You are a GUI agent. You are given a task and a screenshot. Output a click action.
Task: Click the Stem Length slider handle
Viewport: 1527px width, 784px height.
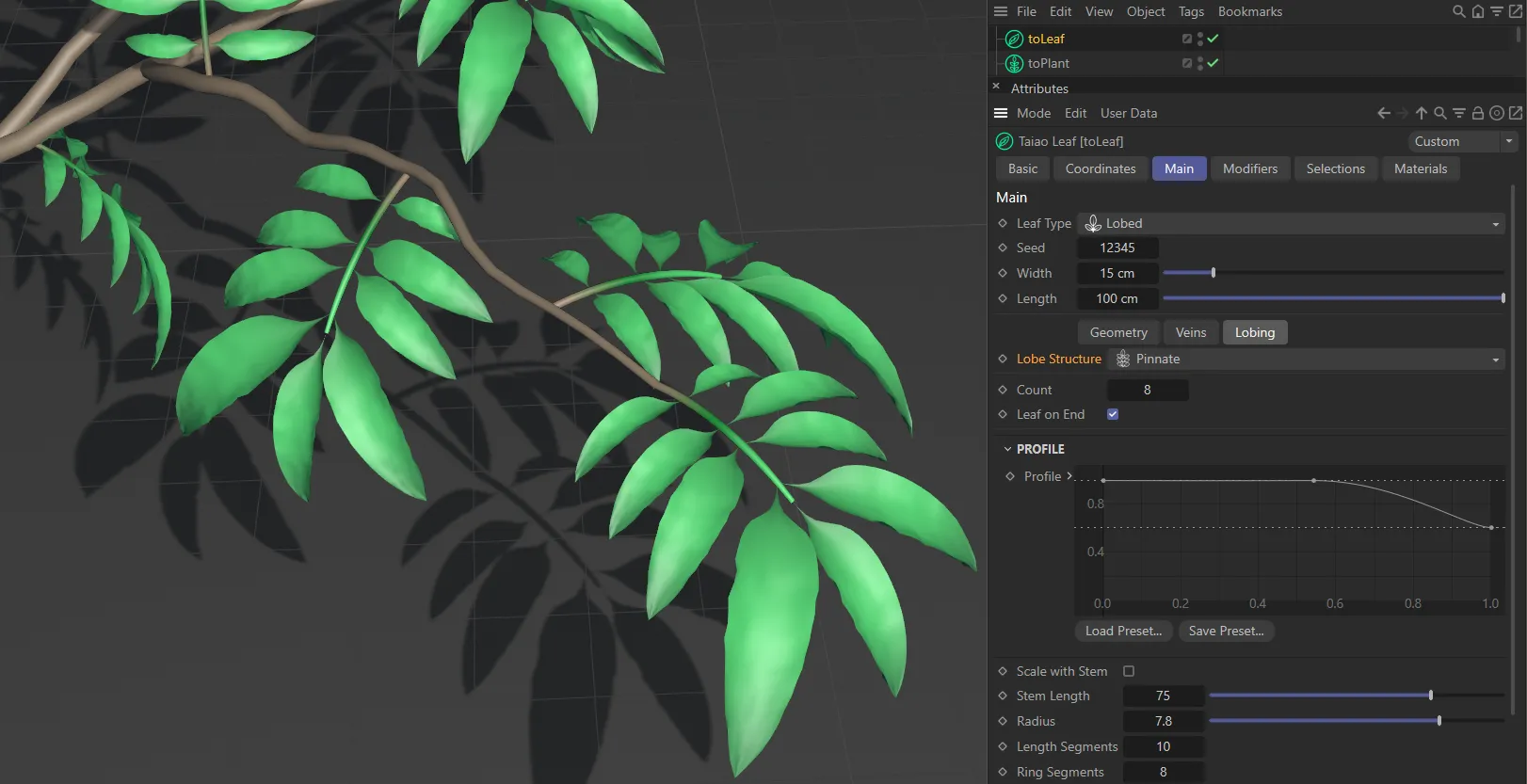pyautogui.click(x=1431, y=696)
